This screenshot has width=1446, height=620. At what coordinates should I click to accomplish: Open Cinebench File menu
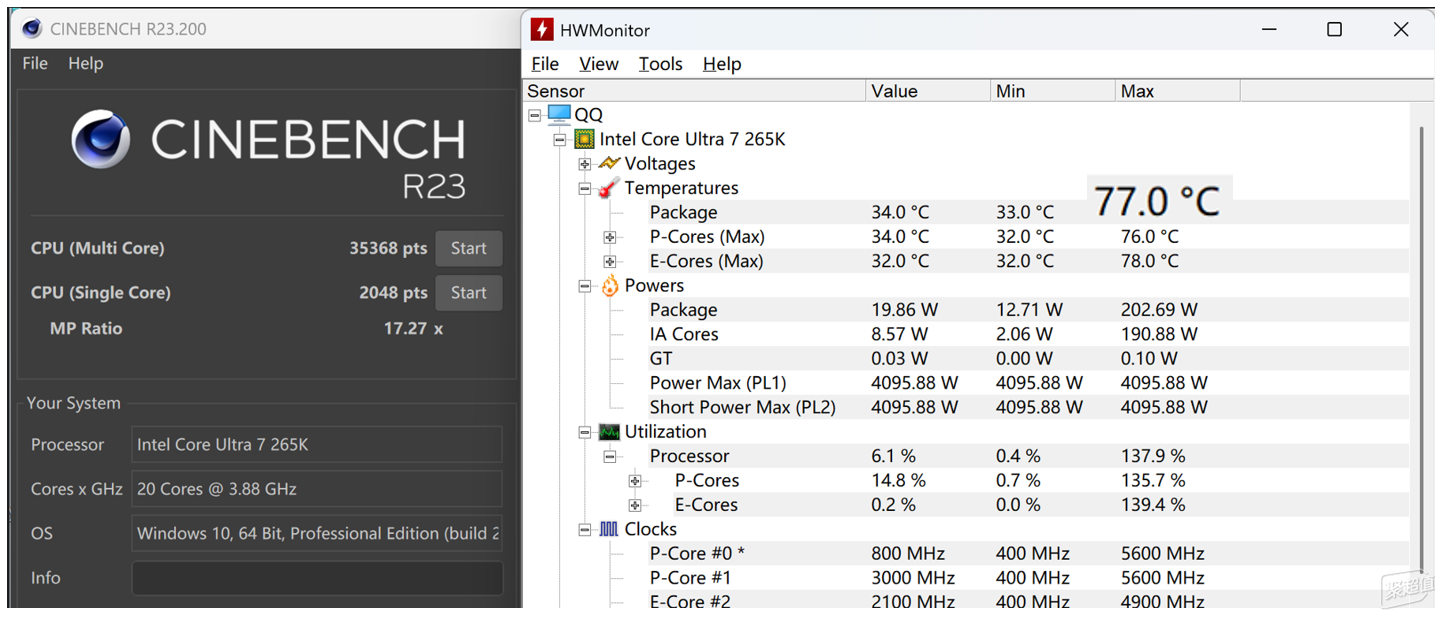coord(35,63)
